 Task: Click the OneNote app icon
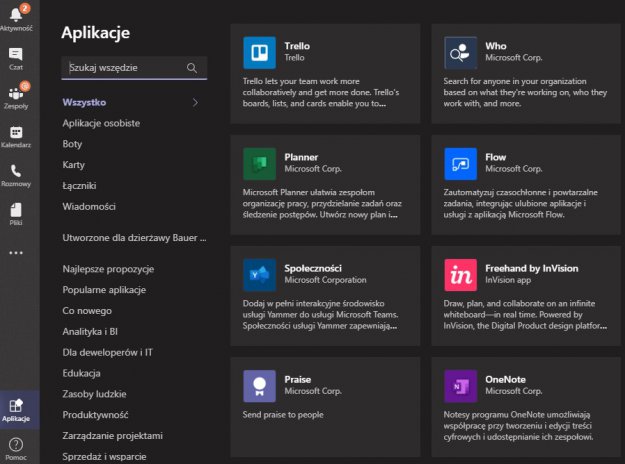pos(461,386)
